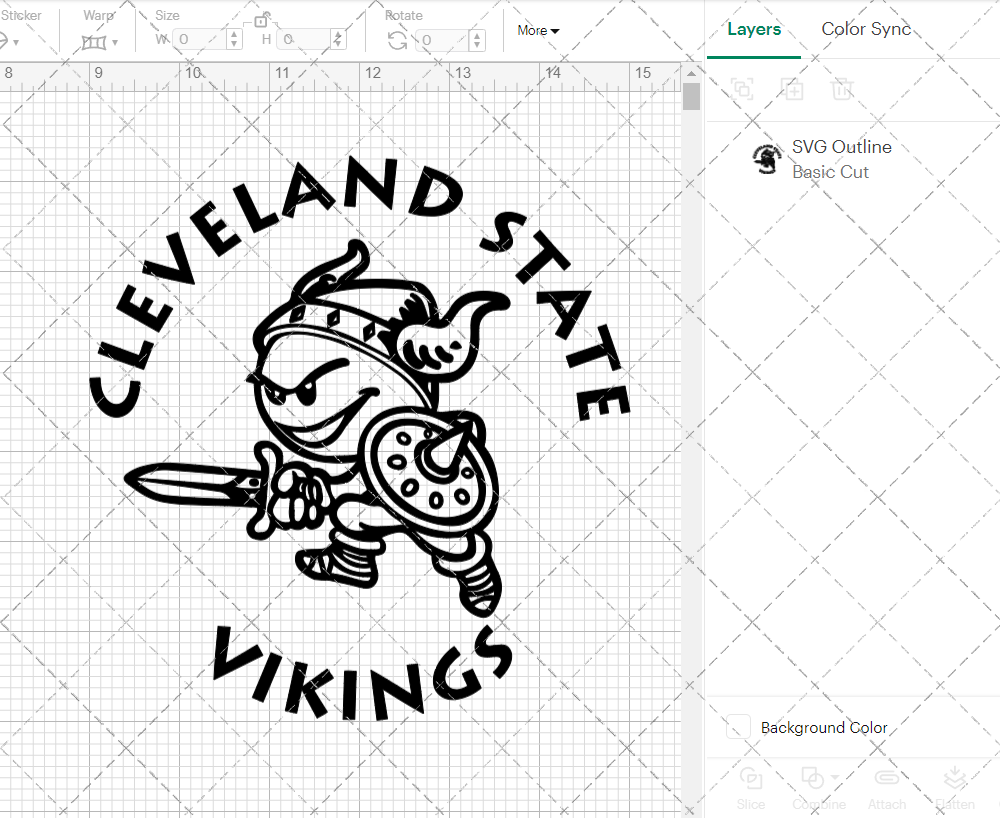Enable the Background Color checkbox

click(x=737, y=728)
